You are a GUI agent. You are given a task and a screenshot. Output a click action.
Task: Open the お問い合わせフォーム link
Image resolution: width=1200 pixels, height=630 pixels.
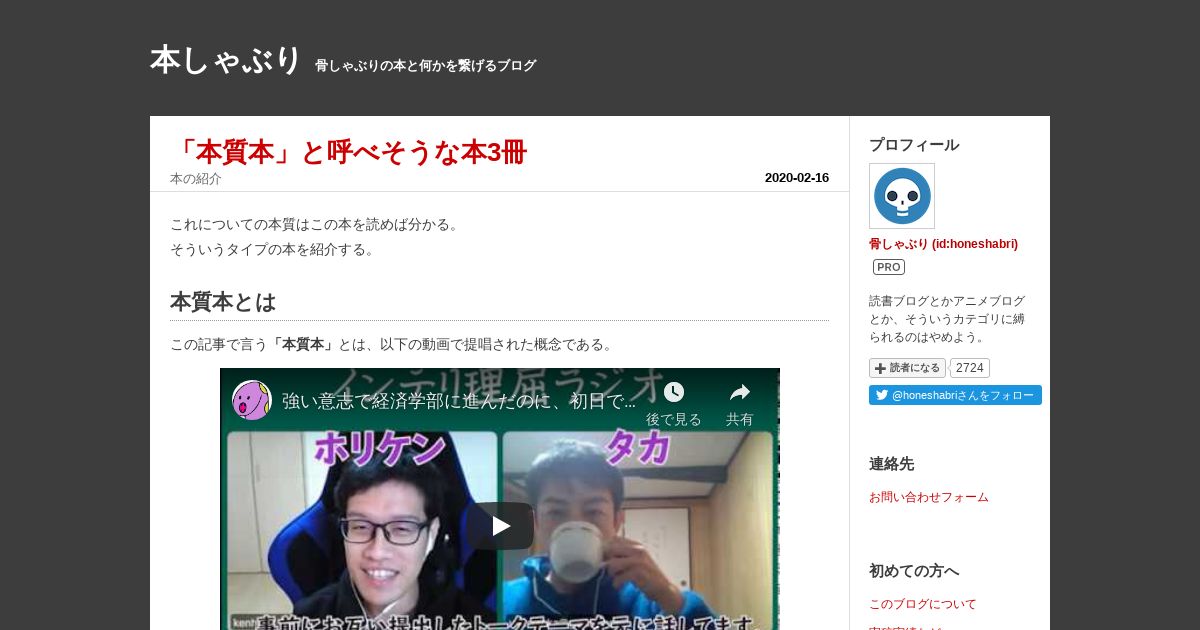tap(929, 497)
